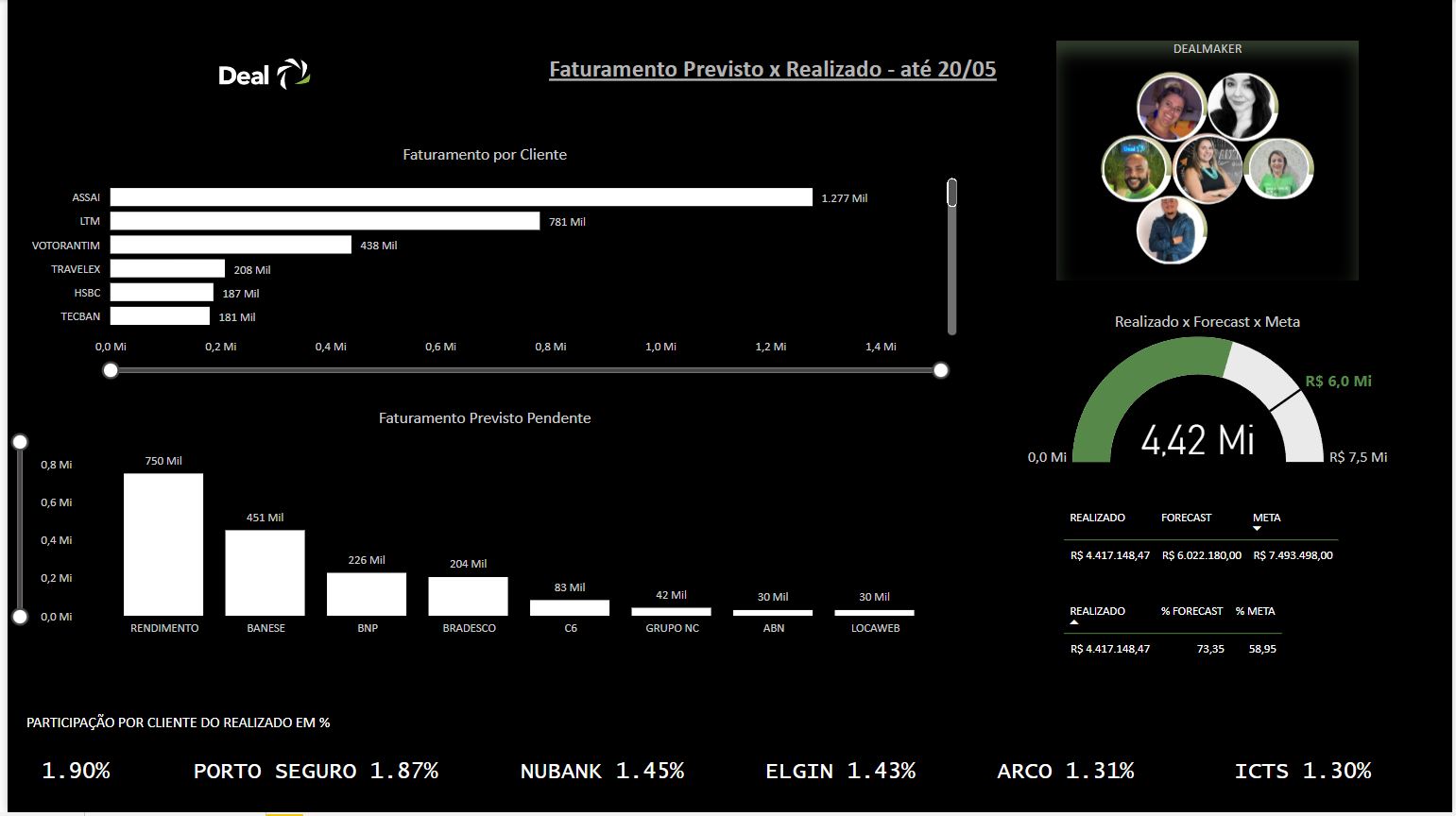The image size is (1456, 816).
Task: Click the photo of man in blue jacket
Action: (1171, 231)
